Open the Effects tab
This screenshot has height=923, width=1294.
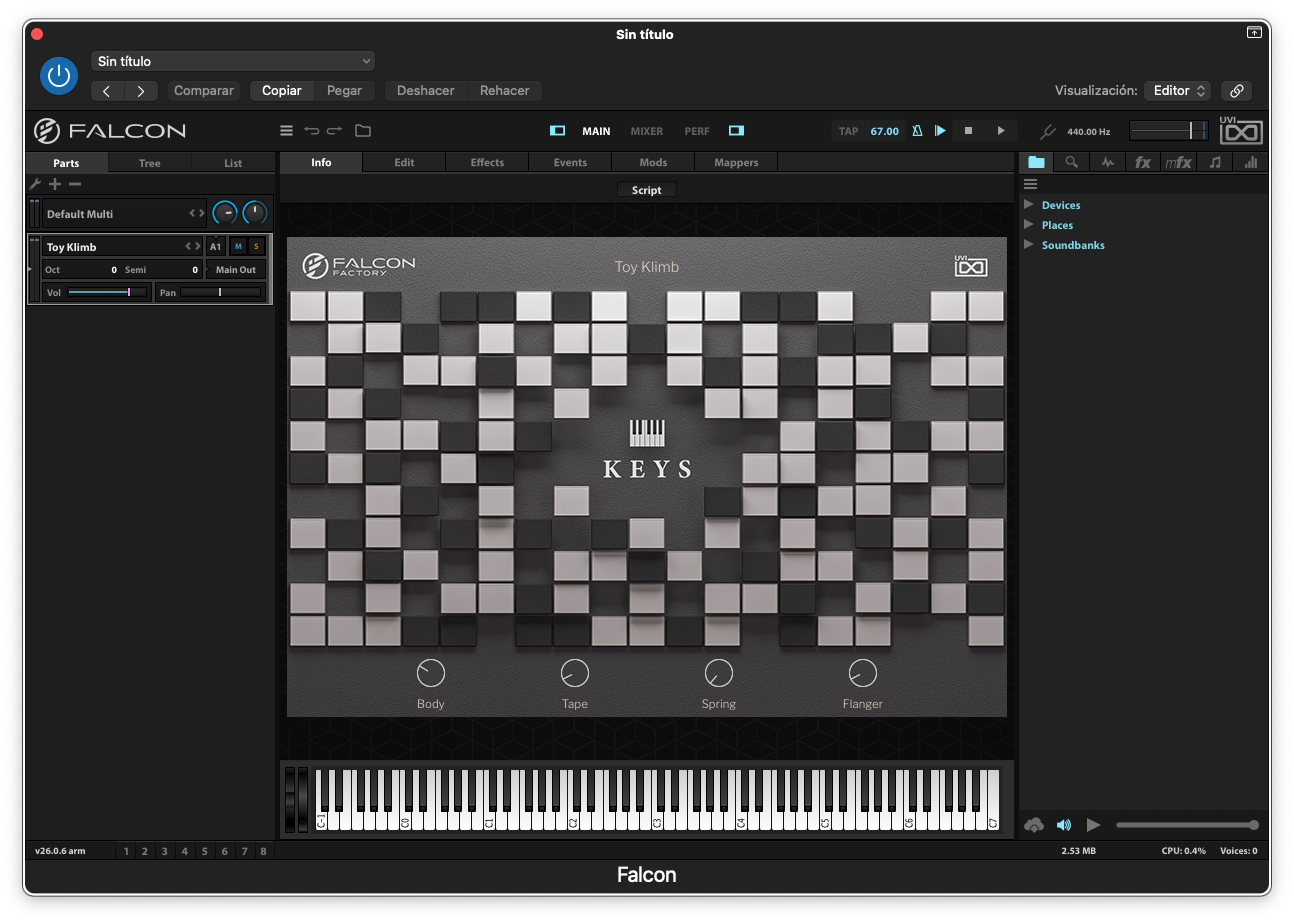tap(487, 162)
